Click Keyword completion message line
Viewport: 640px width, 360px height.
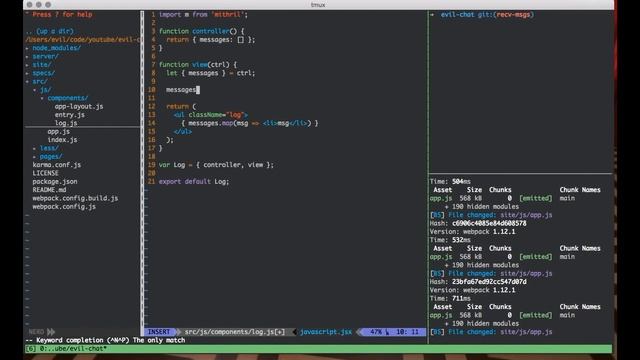[x=105, y=340]
